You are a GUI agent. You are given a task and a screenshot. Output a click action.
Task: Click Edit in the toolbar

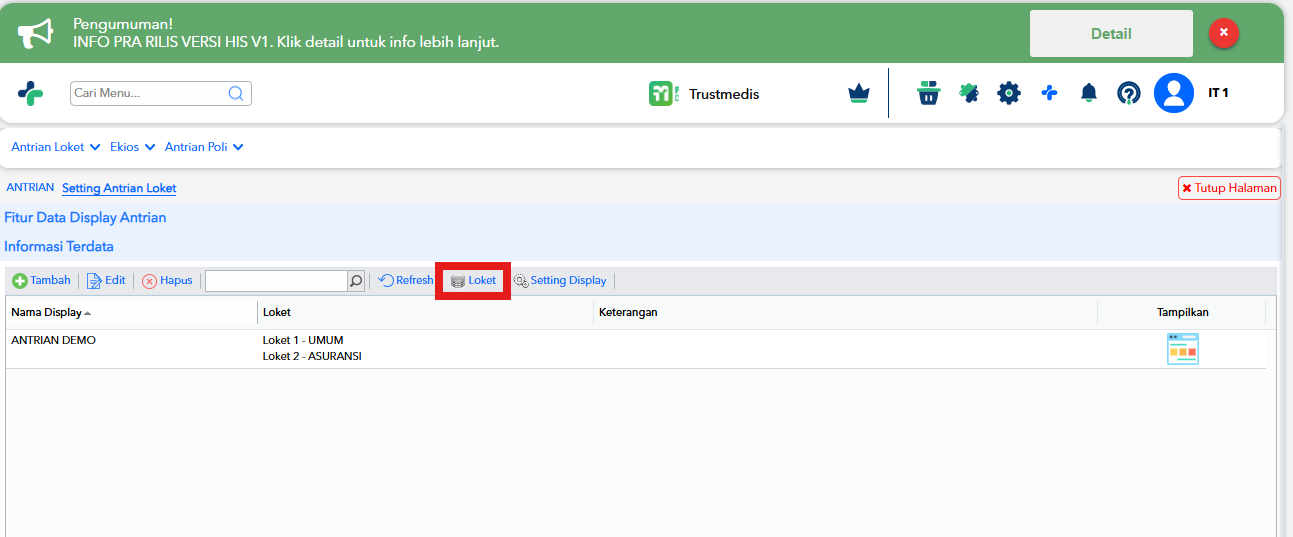106,281
